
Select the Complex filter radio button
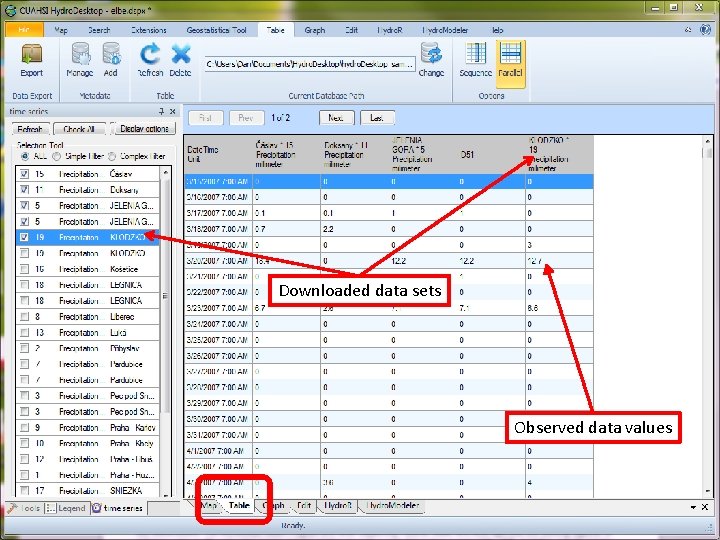tap(114, 157)
